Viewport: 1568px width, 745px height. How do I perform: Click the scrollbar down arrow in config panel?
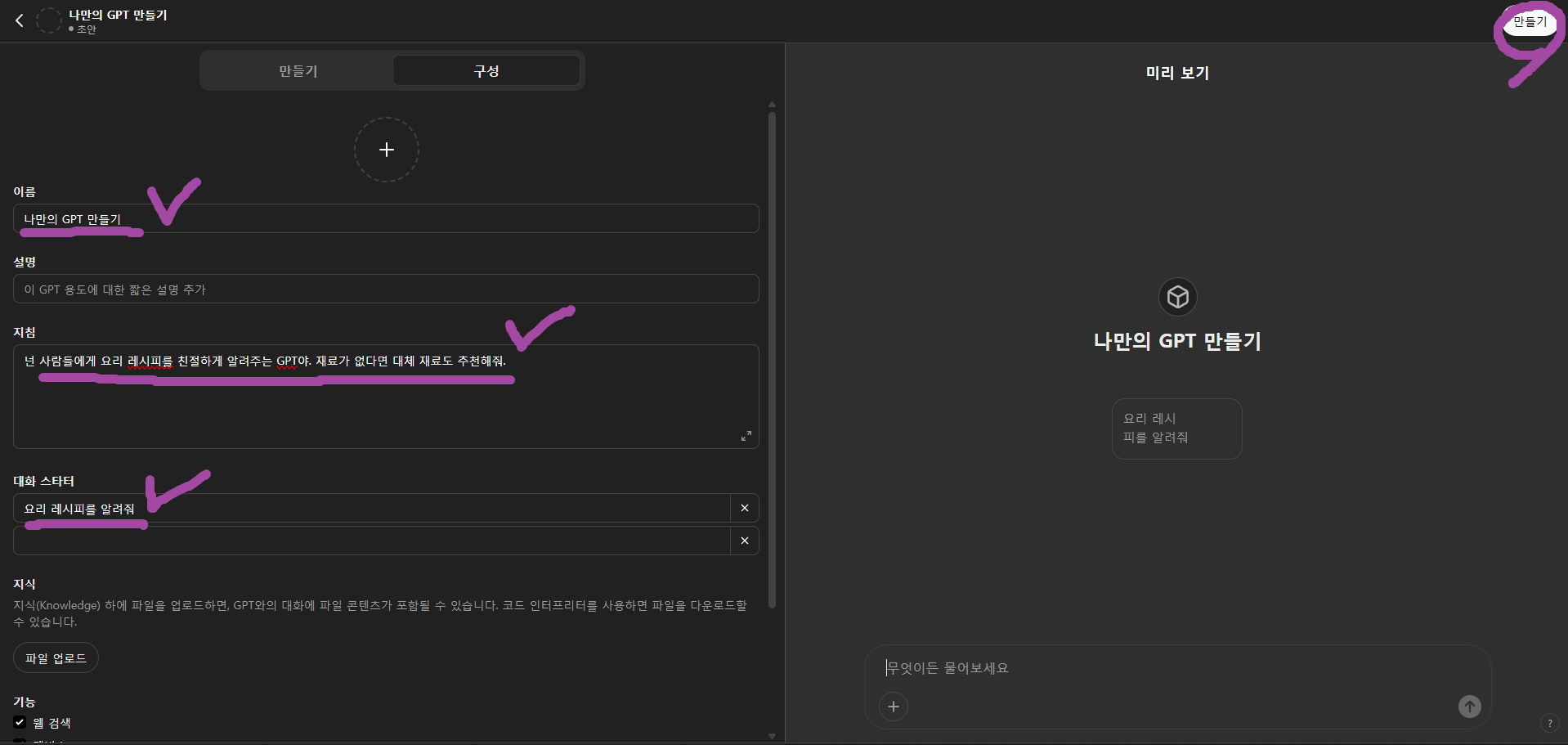point(772,736)
